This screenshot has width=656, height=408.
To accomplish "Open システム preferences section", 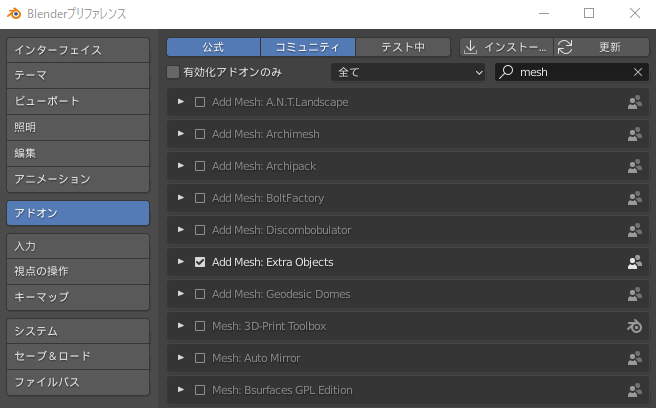I will (x=78, y=331).
